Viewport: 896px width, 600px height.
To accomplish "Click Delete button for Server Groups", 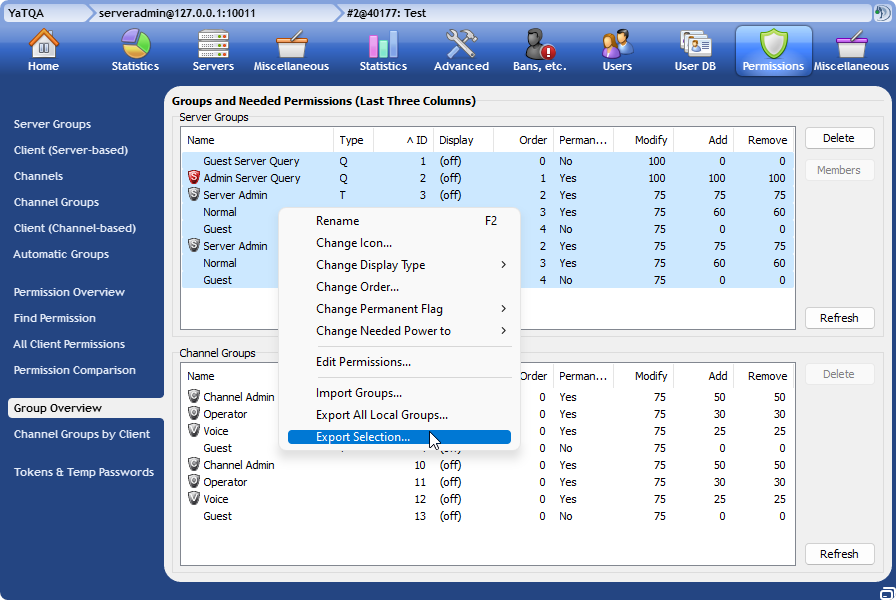I will click(839, 138).
